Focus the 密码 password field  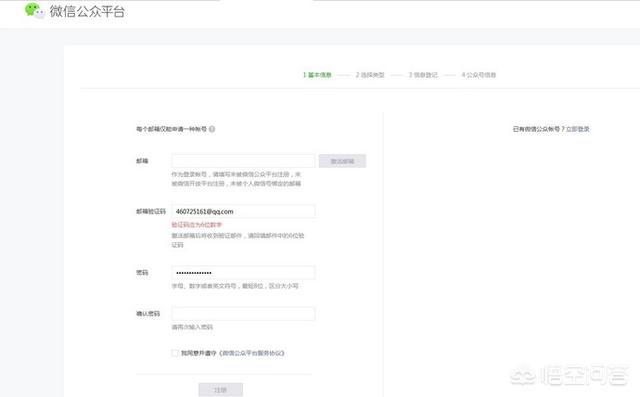click(243, 273)
